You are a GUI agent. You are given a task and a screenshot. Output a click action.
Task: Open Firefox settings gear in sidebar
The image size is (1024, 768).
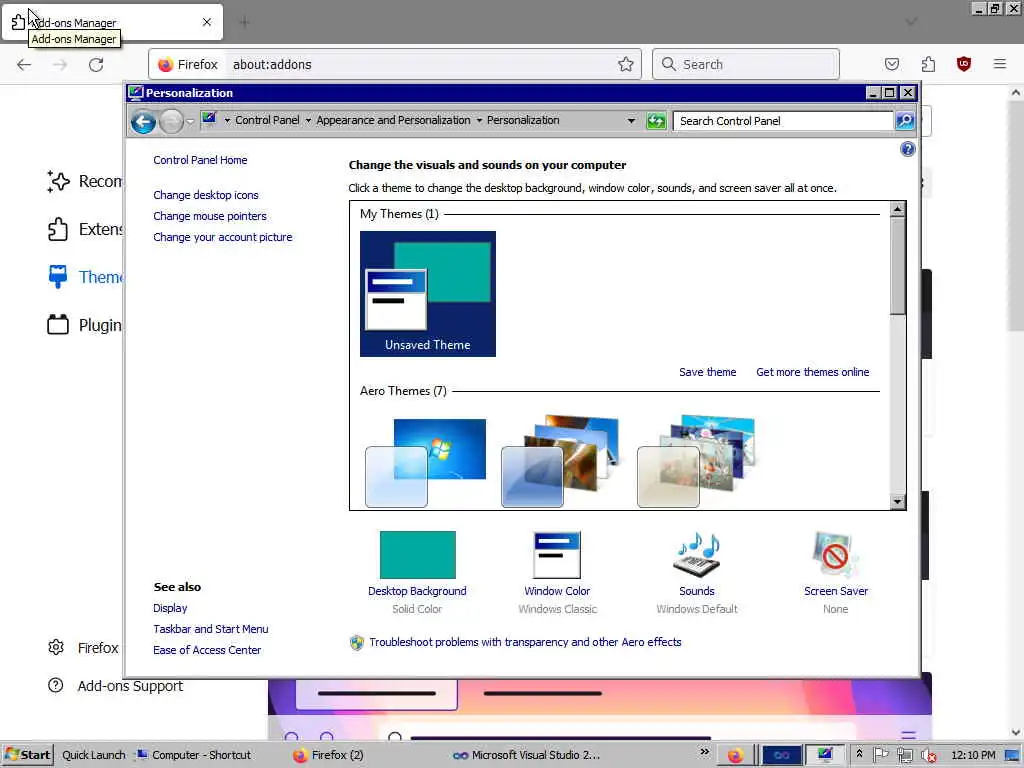tap(56, 647)
